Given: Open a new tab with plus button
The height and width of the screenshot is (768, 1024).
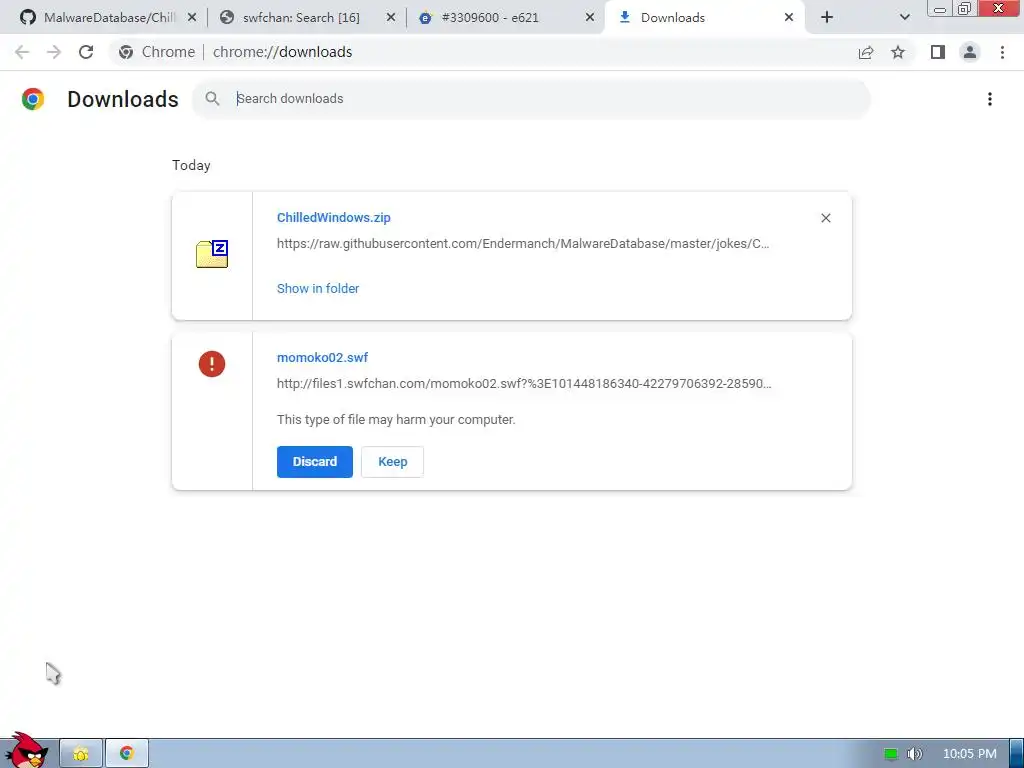Looking at the screenshot, I should (x=827, y=18).
